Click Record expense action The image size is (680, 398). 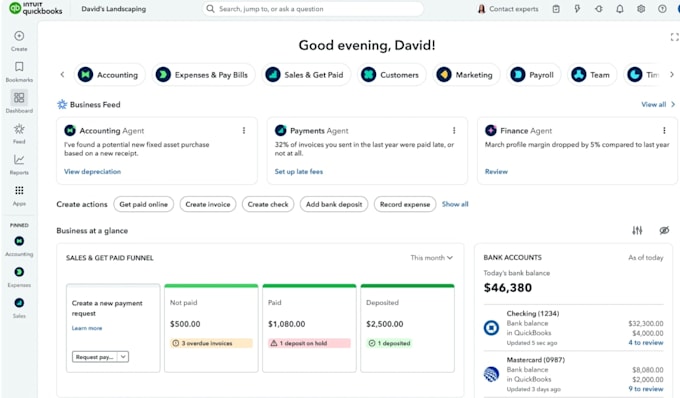[405, 204]
